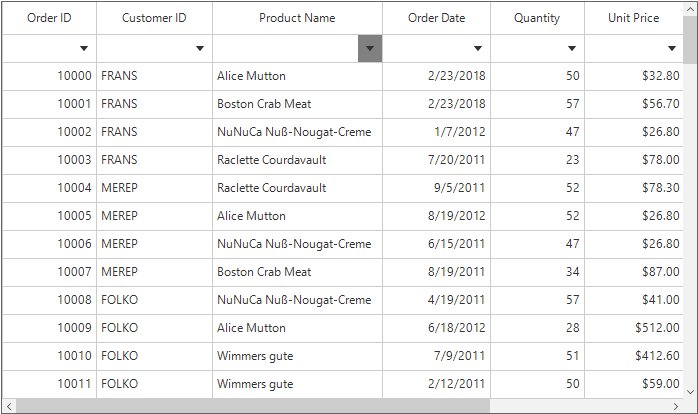Screen dimensions: 698x414
Task: Click the vertical scrollbar up arrow
Action: tap(690, 9)
